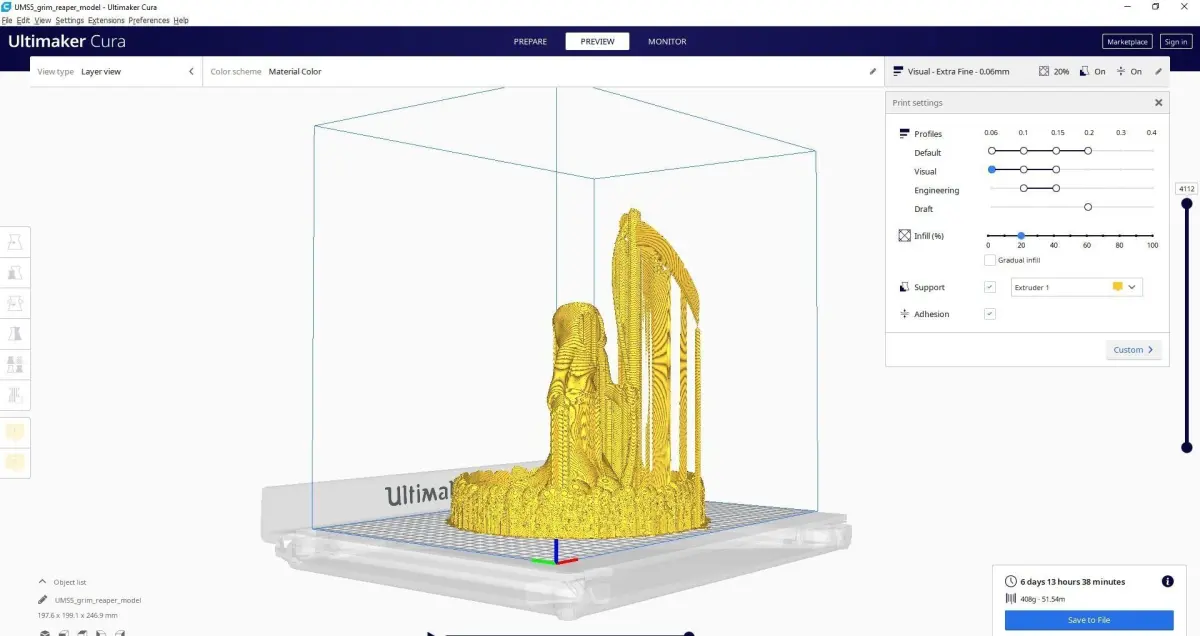Open the View menu

point(43,20)
